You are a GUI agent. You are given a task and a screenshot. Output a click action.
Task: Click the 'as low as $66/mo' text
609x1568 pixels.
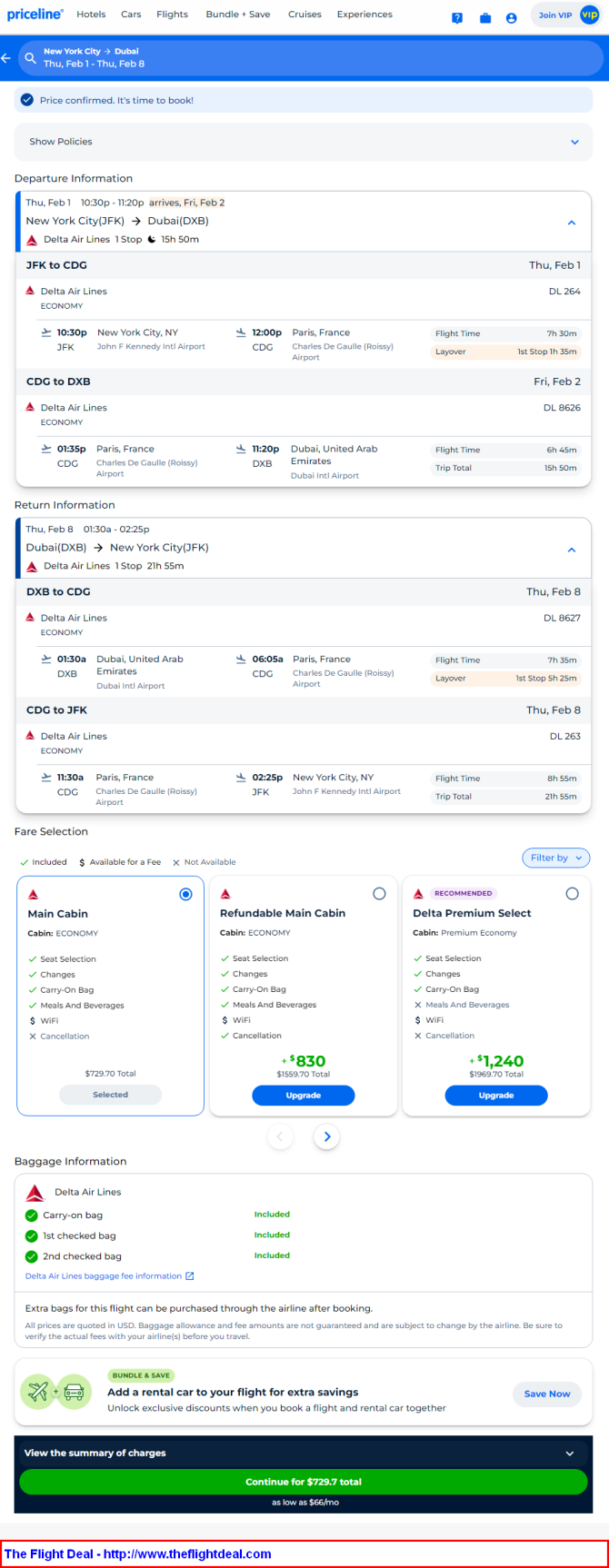coord(305,1503)
